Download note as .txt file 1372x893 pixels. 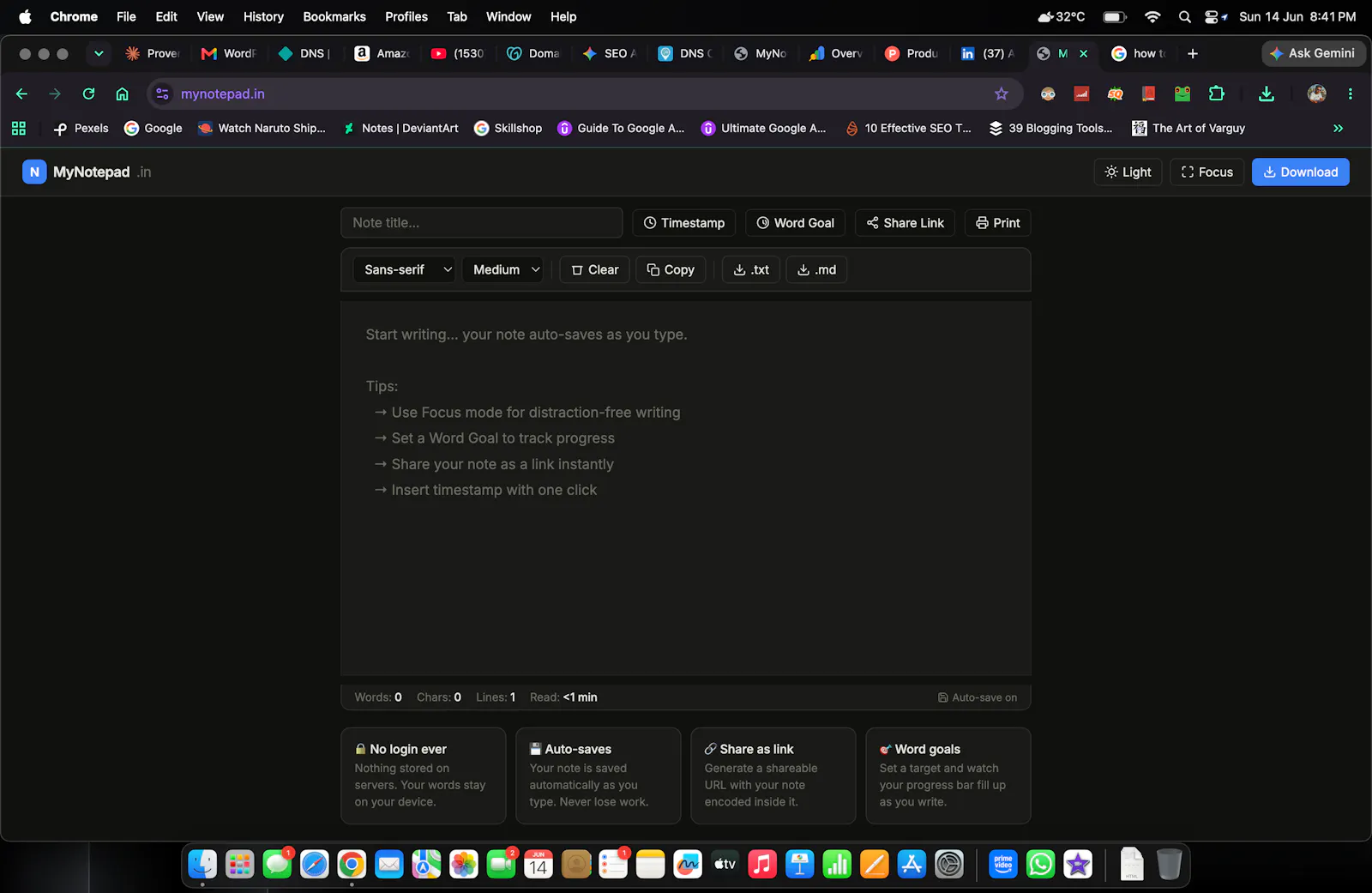pos(751,269)
